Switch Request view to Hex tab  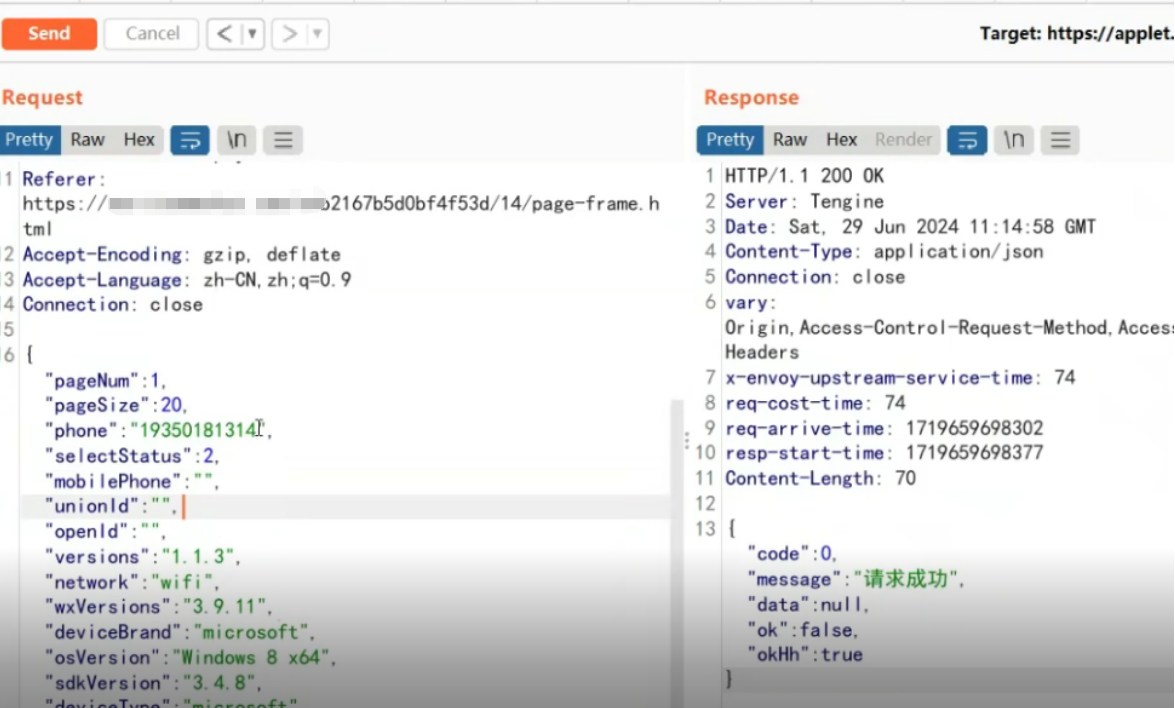click(139, 140)
